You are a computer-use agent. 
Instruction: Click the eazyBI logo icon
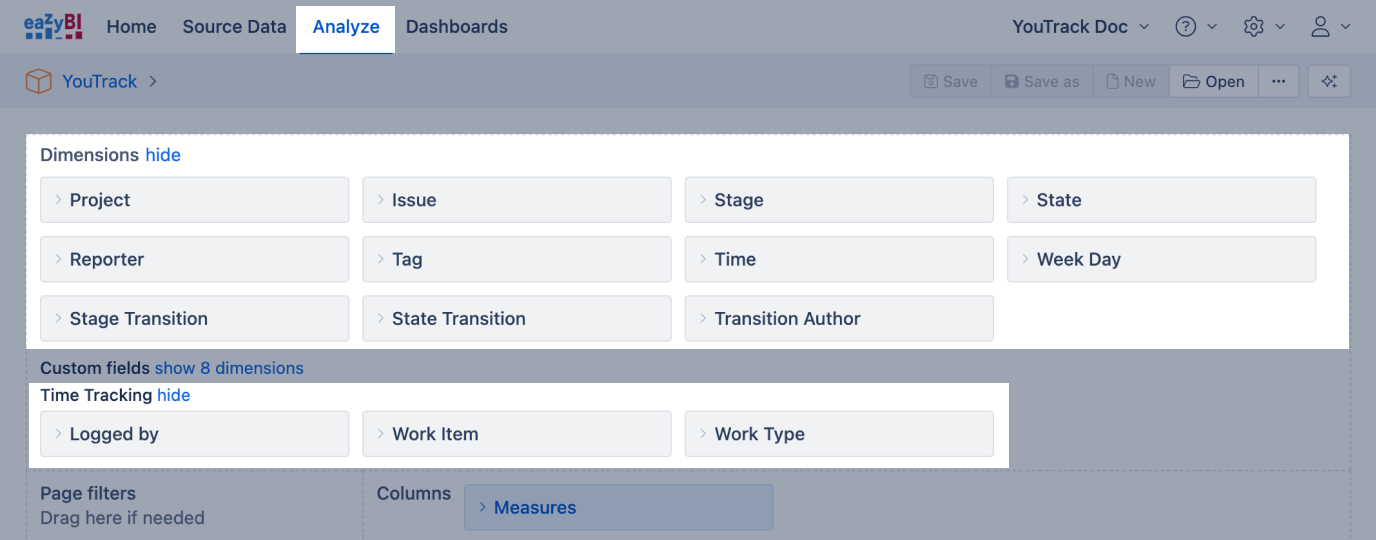click(53, 27)
